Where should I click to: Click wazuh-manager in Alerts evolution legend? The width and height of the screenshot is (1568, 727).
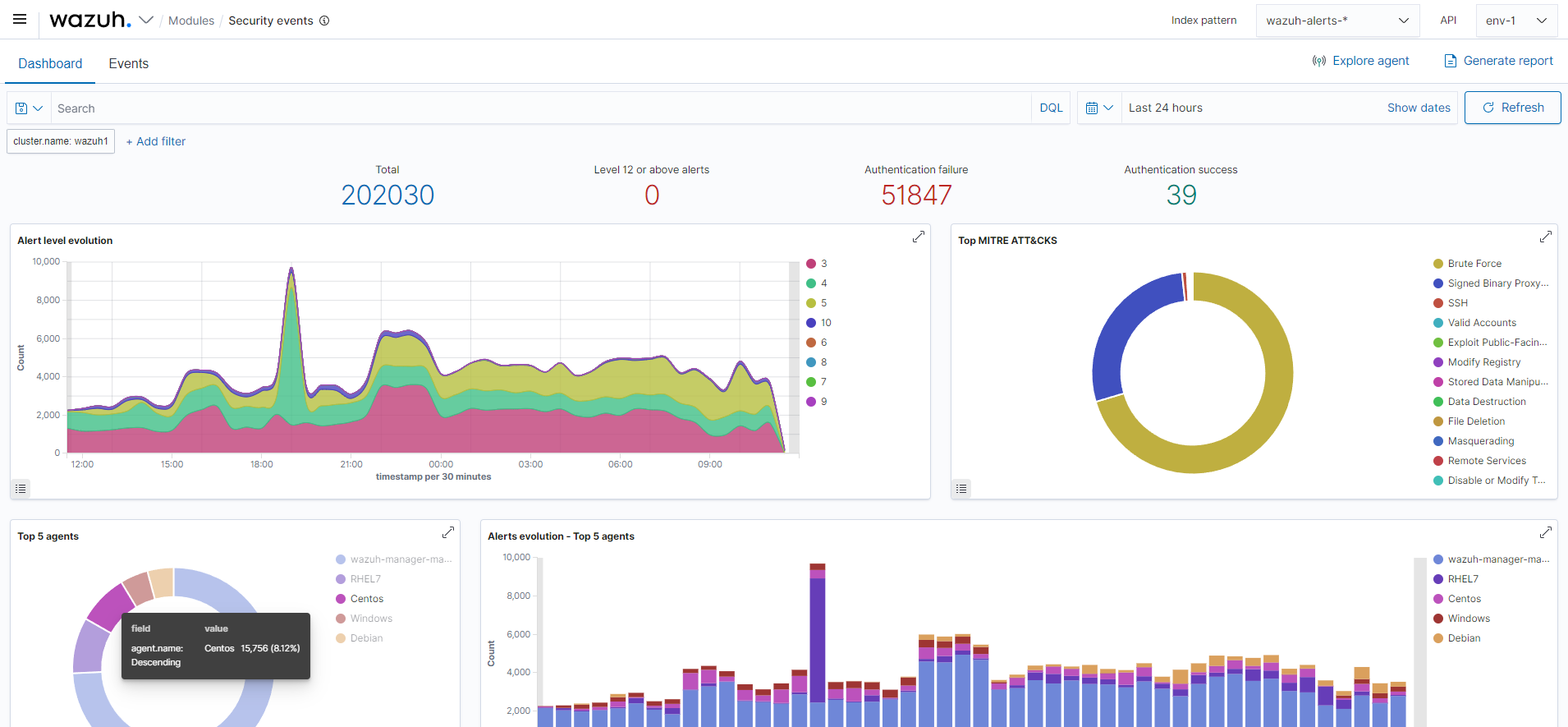tap(1498, 559)
